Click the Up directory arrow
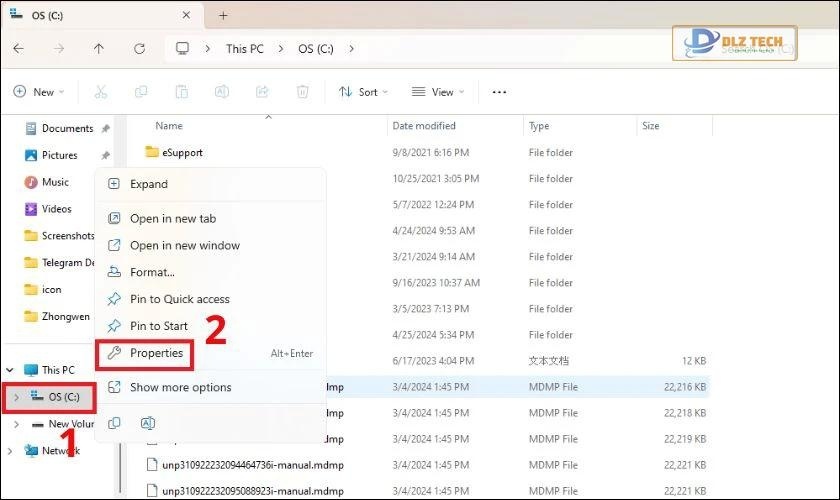The height and width of the screenshot is (500, 840). [x=98, y=48]
